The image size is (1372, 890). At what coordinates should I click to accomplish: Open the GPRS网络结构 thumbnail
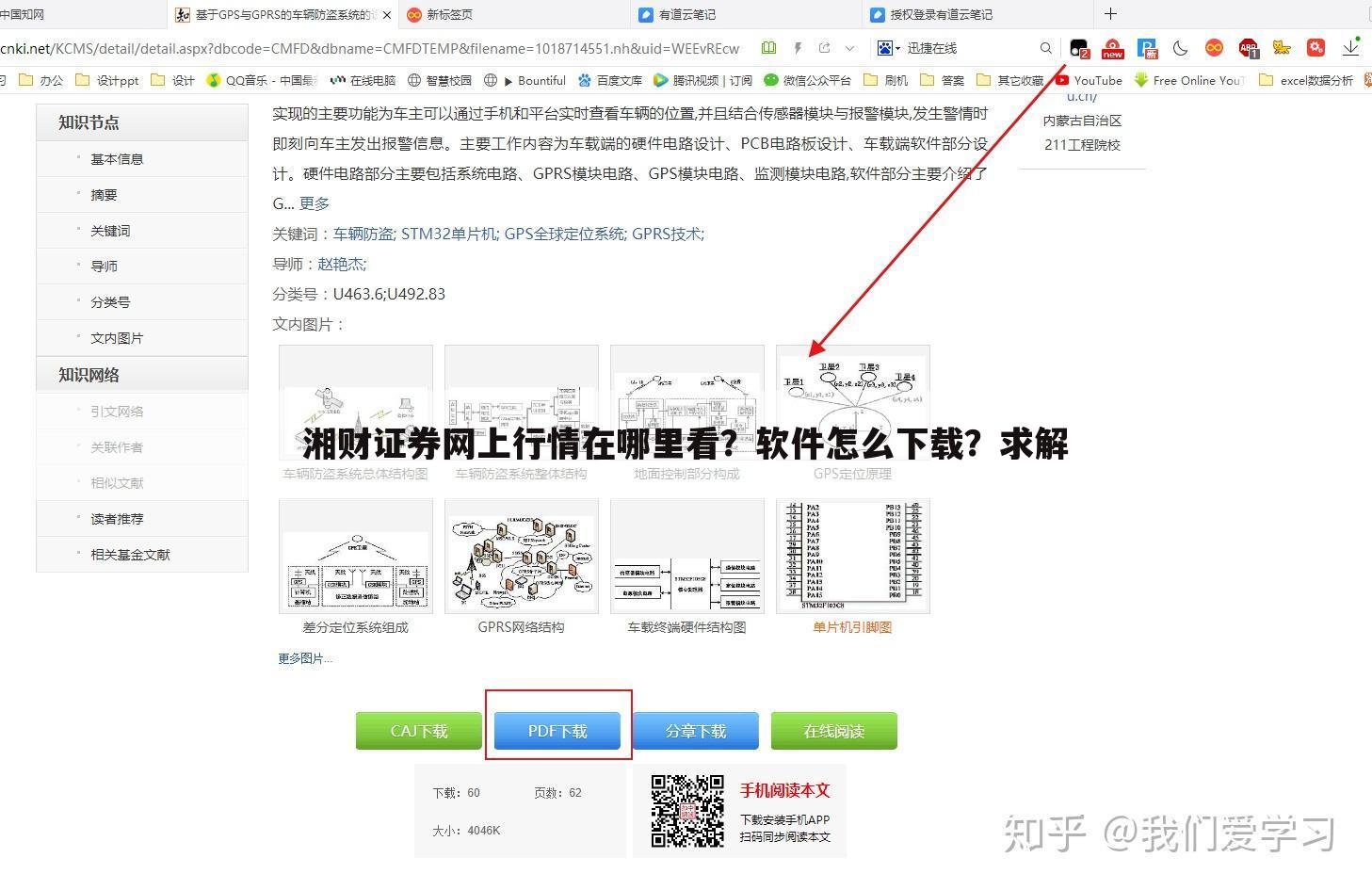pos(522,557)
